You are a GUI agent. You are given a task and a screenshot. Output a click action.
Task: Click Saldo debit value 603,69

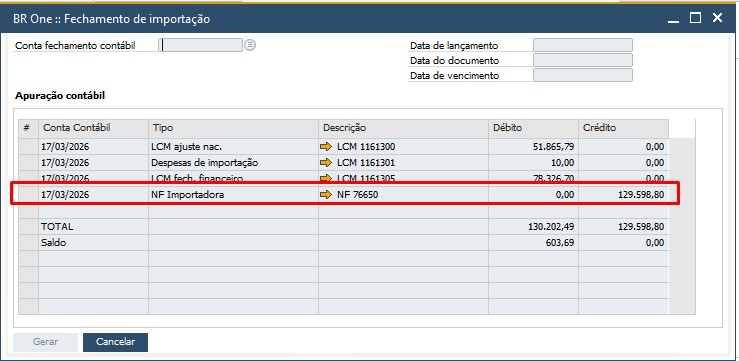tap(559, 243)
